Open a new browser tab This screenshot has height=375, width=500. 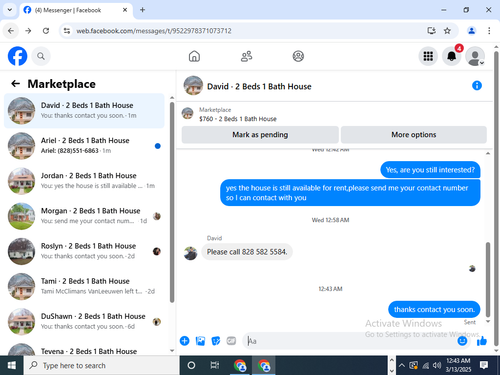pyautogui.click(x=142, y=10)
